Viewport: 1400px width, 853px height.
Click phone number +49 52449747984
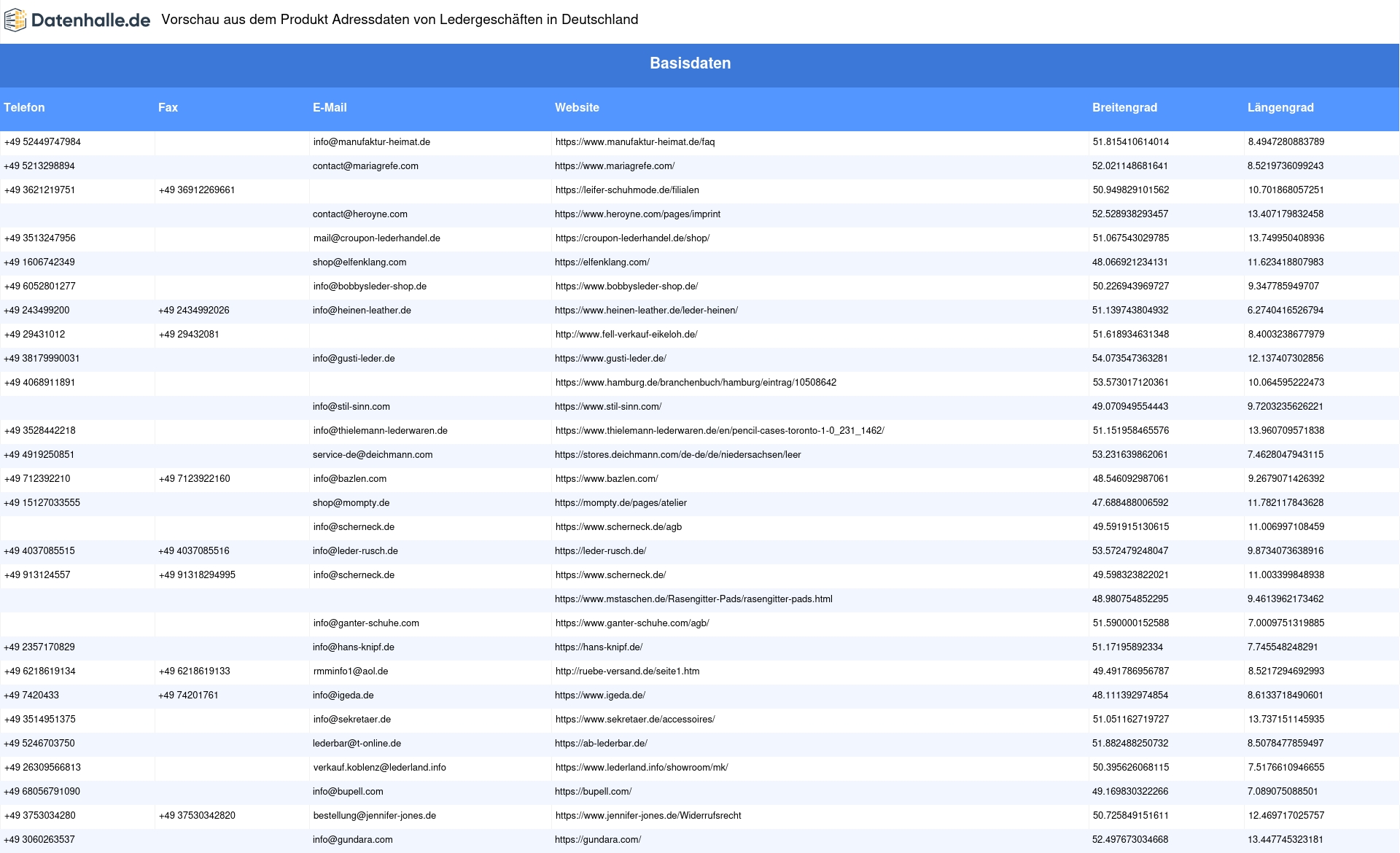(x=42, y=142)
